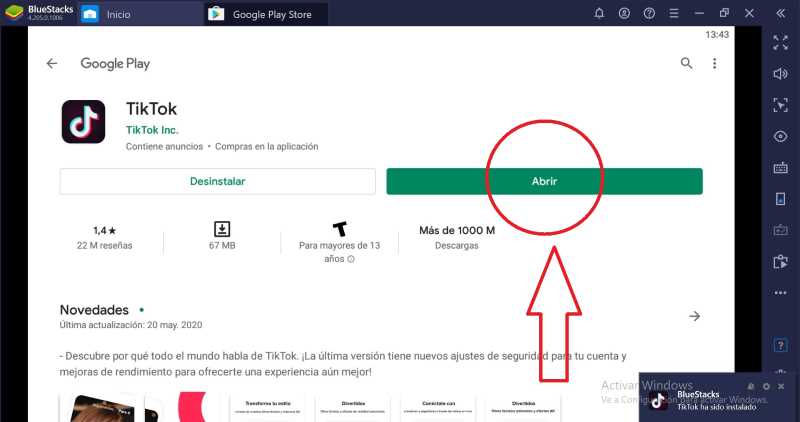Viewport: 800px width, 422px height.
Task: Click the phone rotate icon in sidebar
Action: pyautogui.click(x=781, y=199)
